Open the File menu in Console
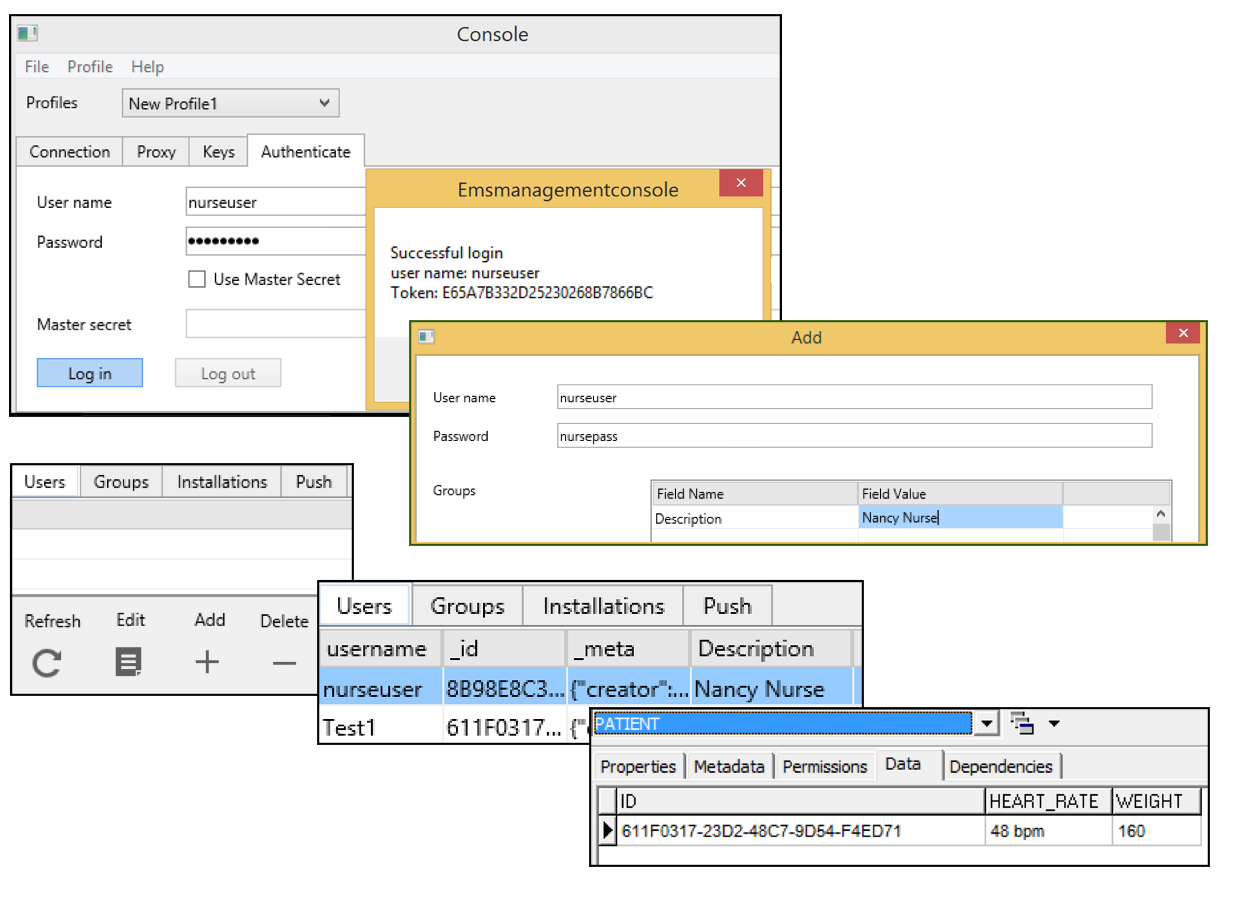 [x=37, y=67]
